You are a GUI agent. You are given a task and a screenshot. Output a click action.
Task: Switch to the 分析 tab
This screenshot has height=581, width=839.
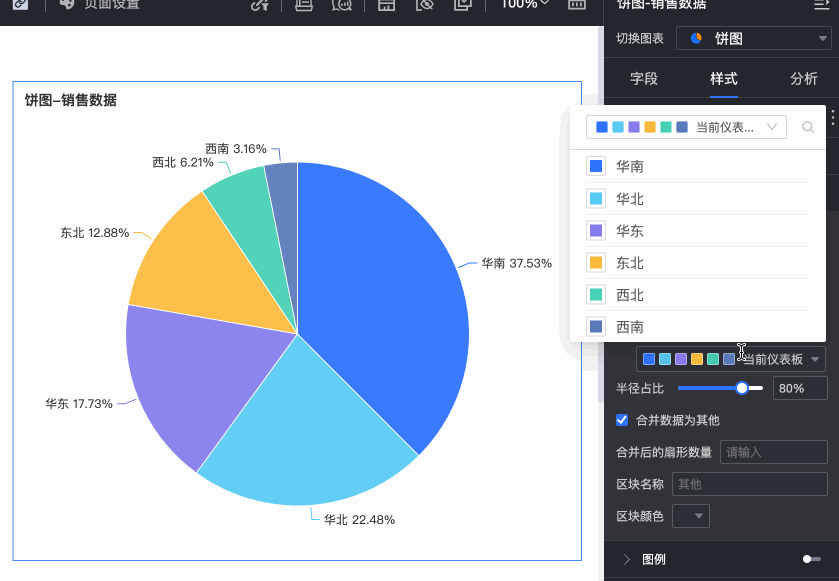803,79
